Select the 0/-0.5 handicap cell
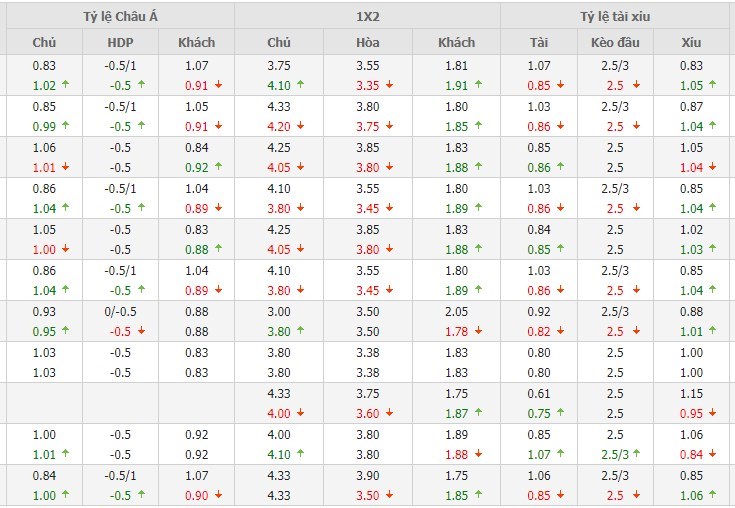 pyautogui.click(x=120, y=312)
